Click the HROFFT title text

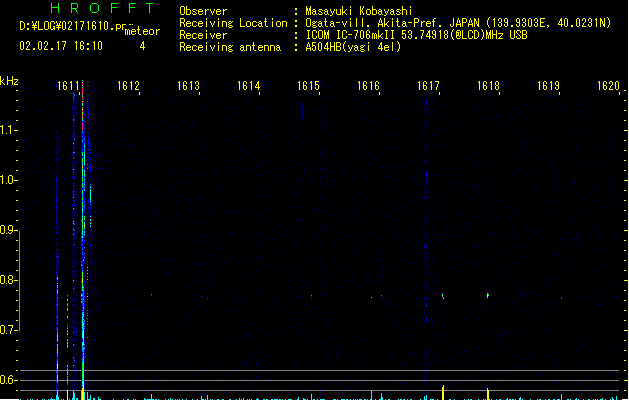coord(102,8)
